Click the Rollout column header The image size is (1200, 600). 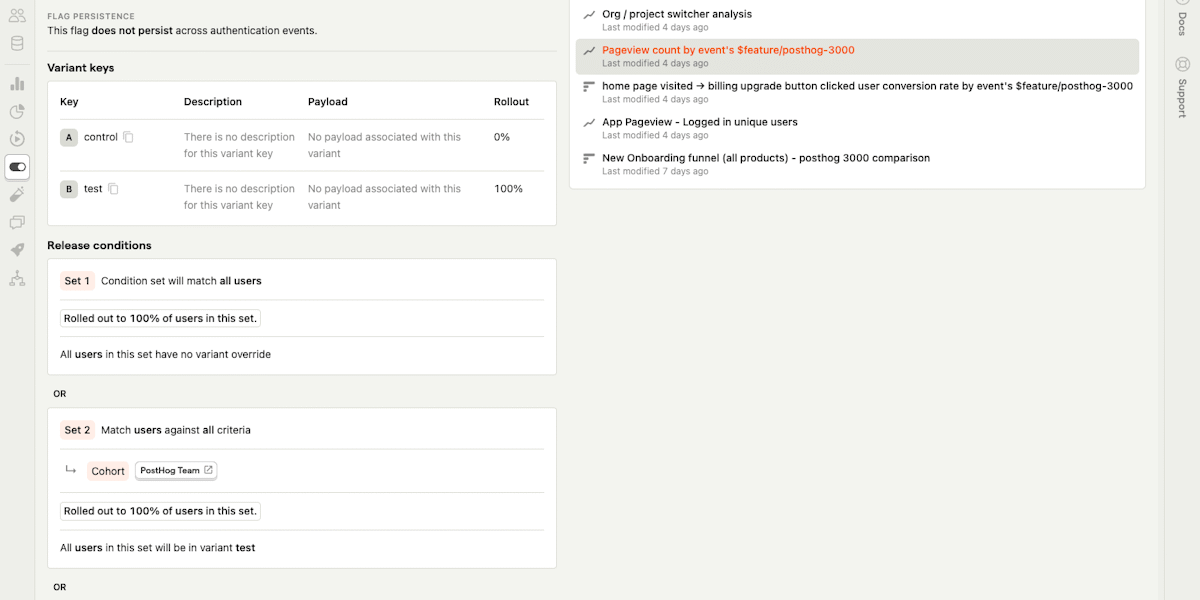pos(511,102)
